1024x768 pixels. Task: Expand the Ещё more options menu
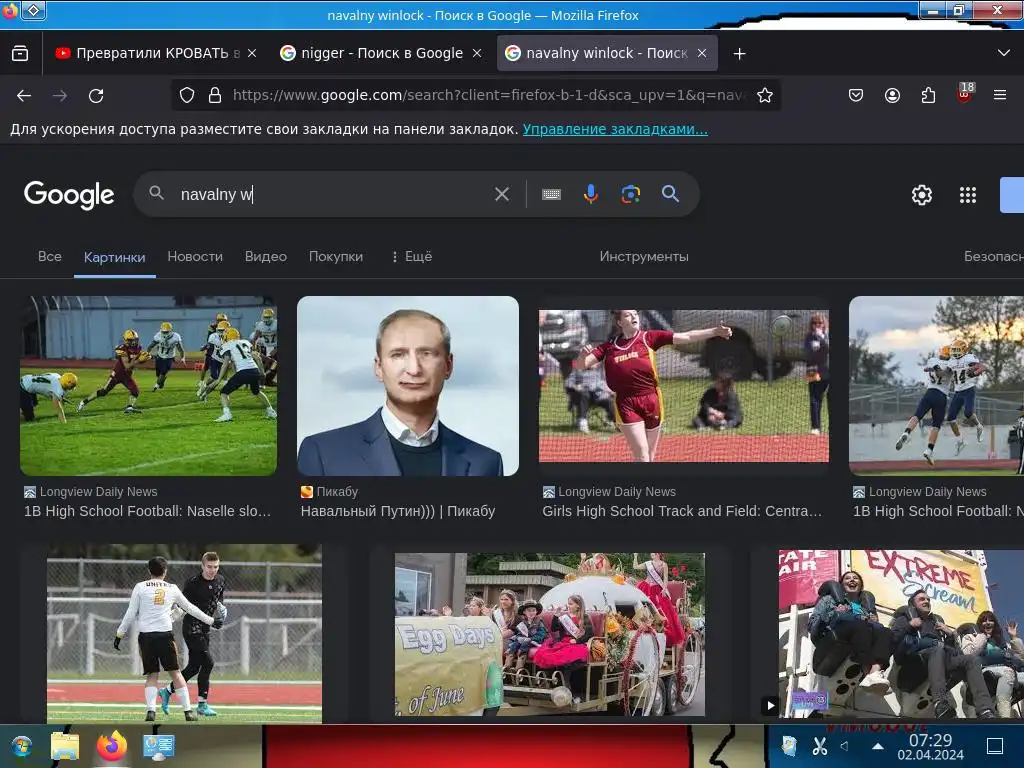click(411, 256)
